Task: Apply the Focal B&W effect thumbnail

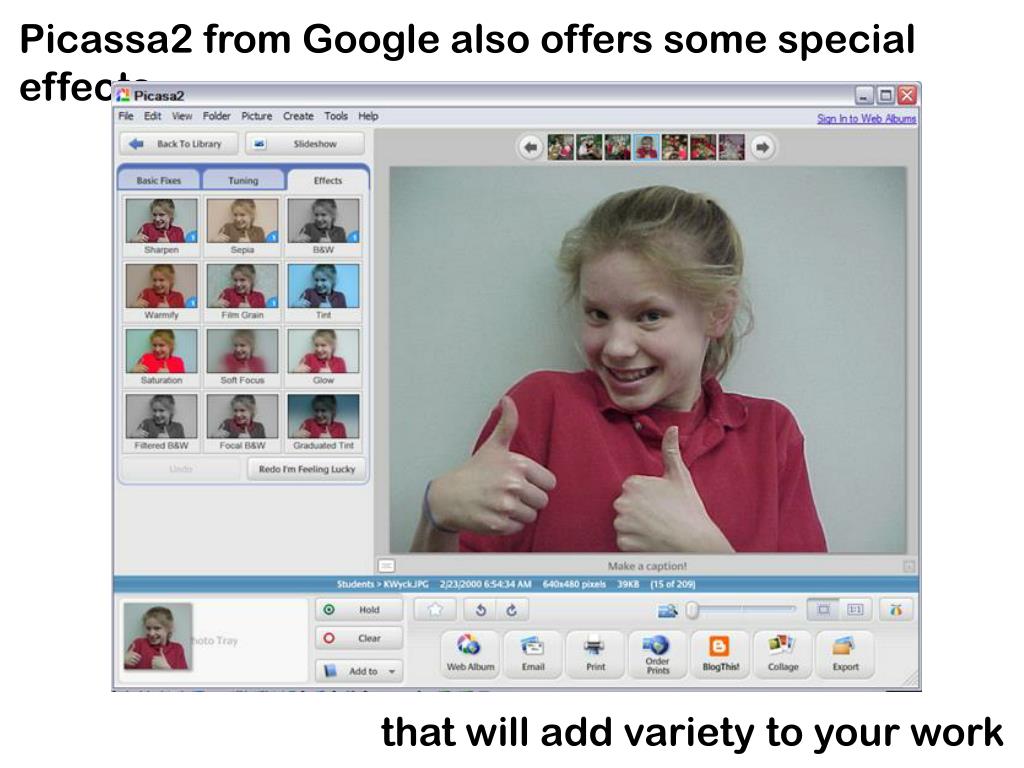Action: (242, 416)
